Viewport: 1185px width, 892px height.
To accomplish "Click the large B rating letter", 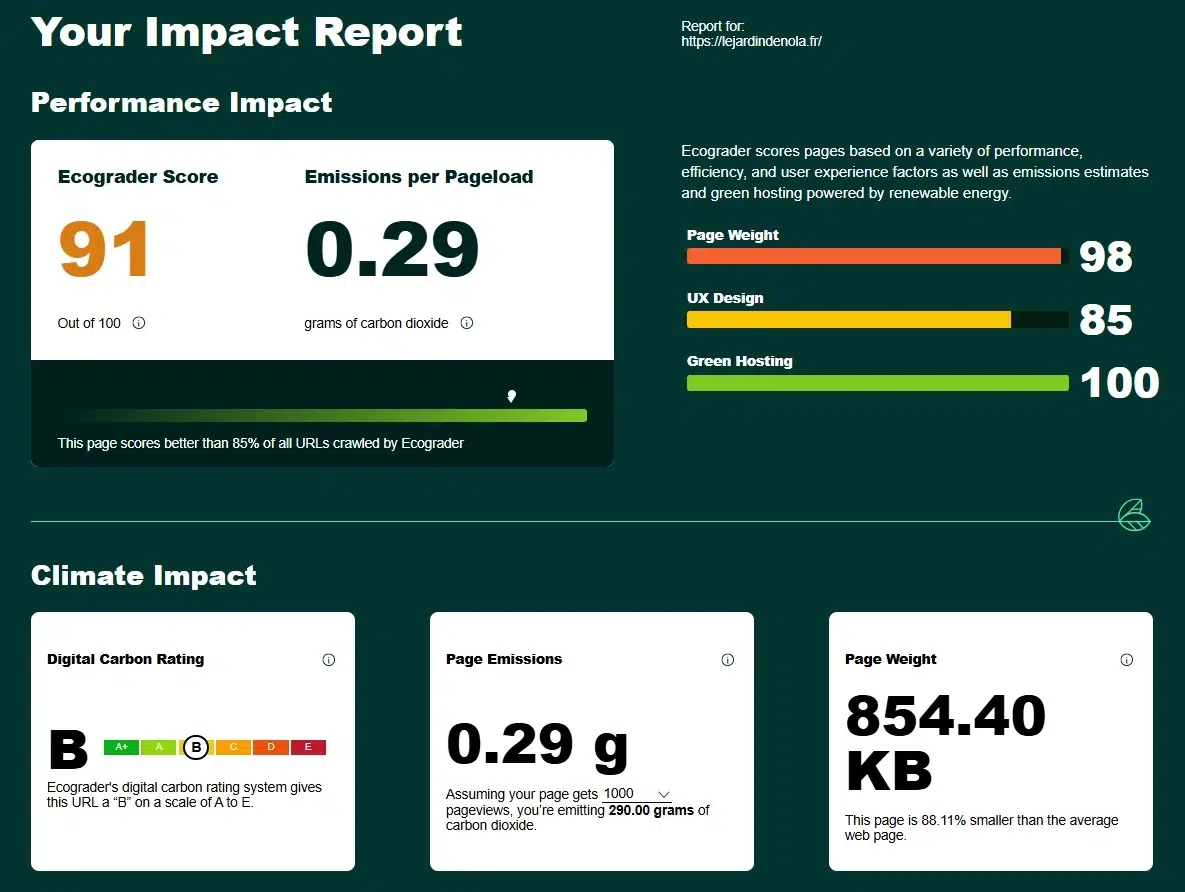I will [x=69, y=749].
